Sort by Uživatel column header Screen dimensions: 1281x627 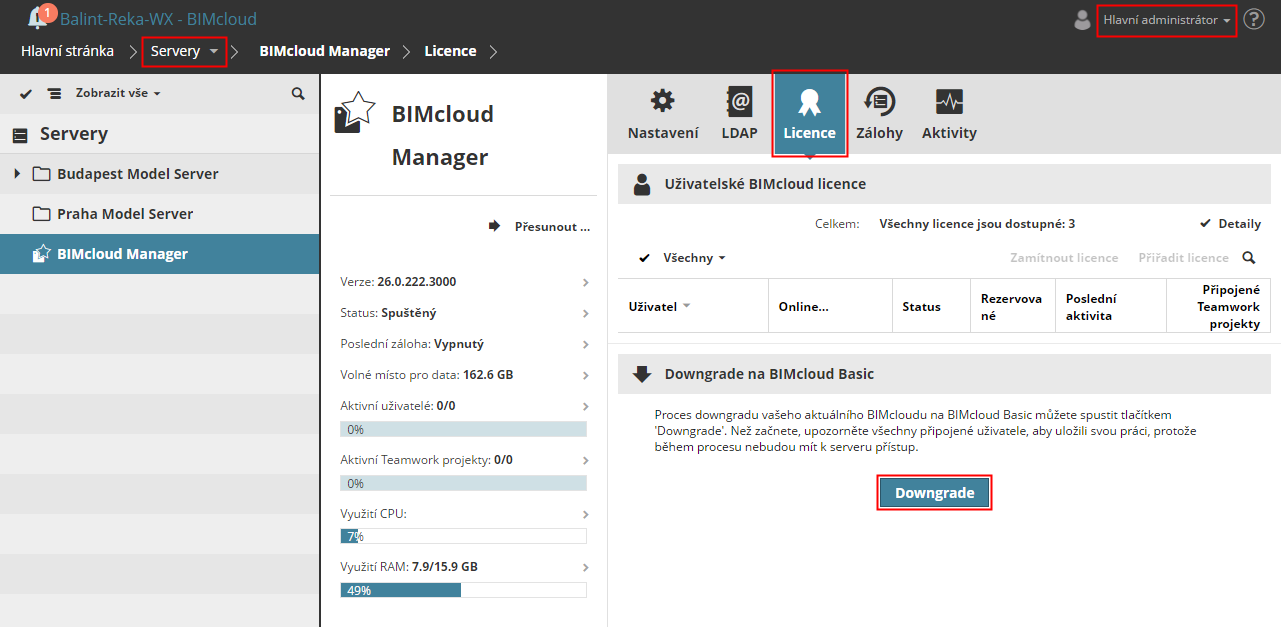tap(693, 306)
